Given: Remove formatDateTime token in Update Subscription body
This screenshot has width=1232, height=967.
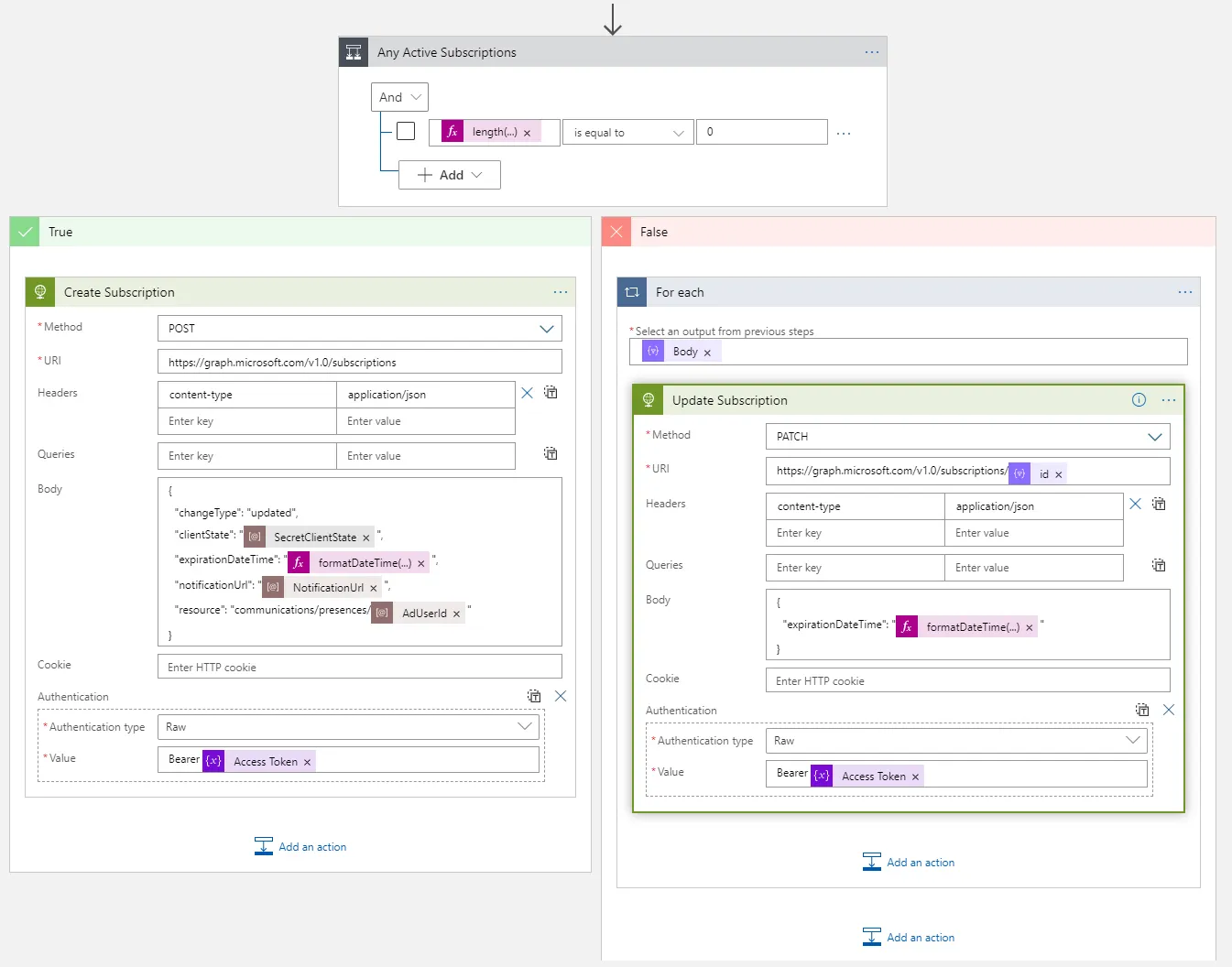Looking at the screenshot, I should click(1029, 627).
